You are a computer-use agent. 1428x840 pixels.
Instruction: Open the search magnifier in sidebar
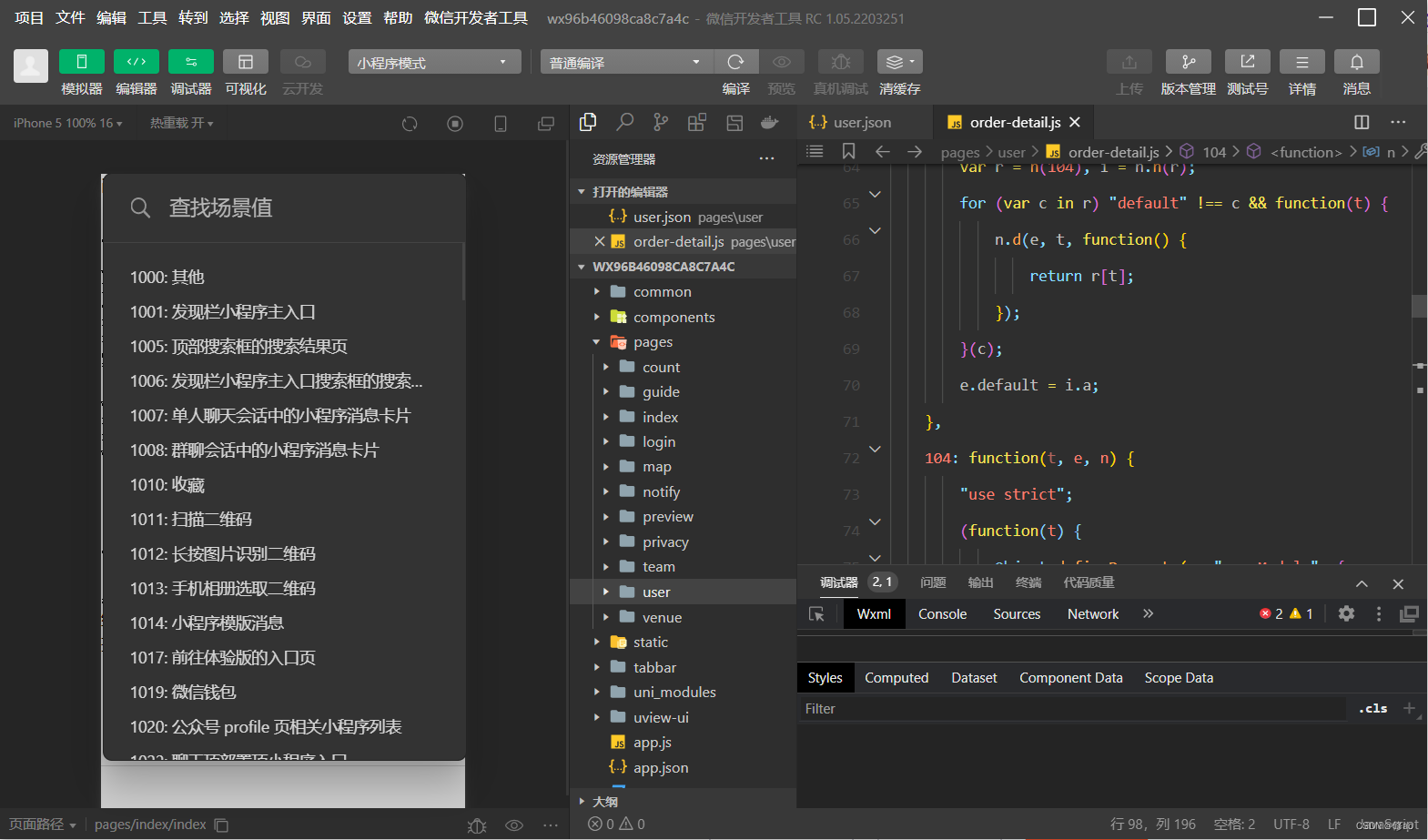pos(624,122)
